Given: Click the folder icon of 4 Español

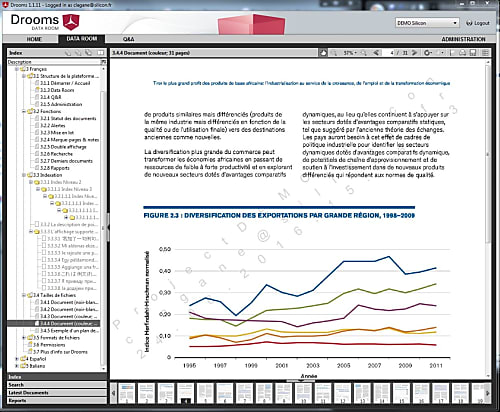Looking at the screenshot, I should (x=23, y=359).
